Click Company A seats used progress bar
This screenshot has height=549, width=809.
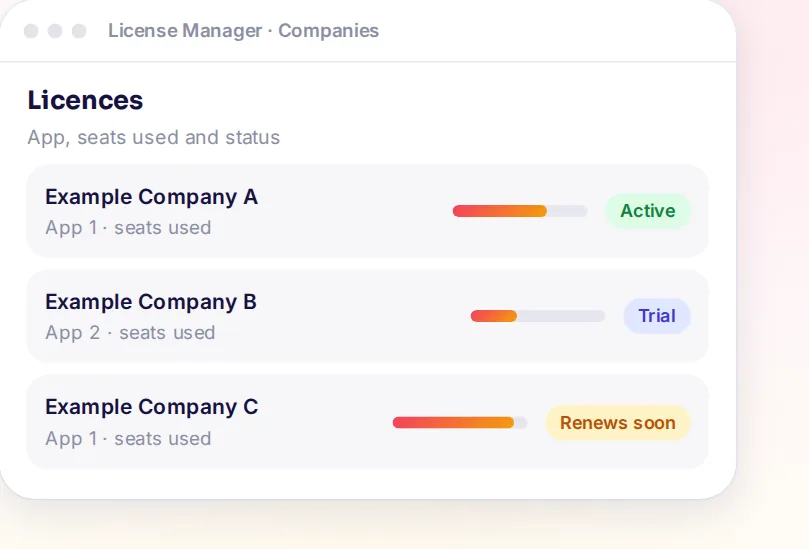[520, 211]
